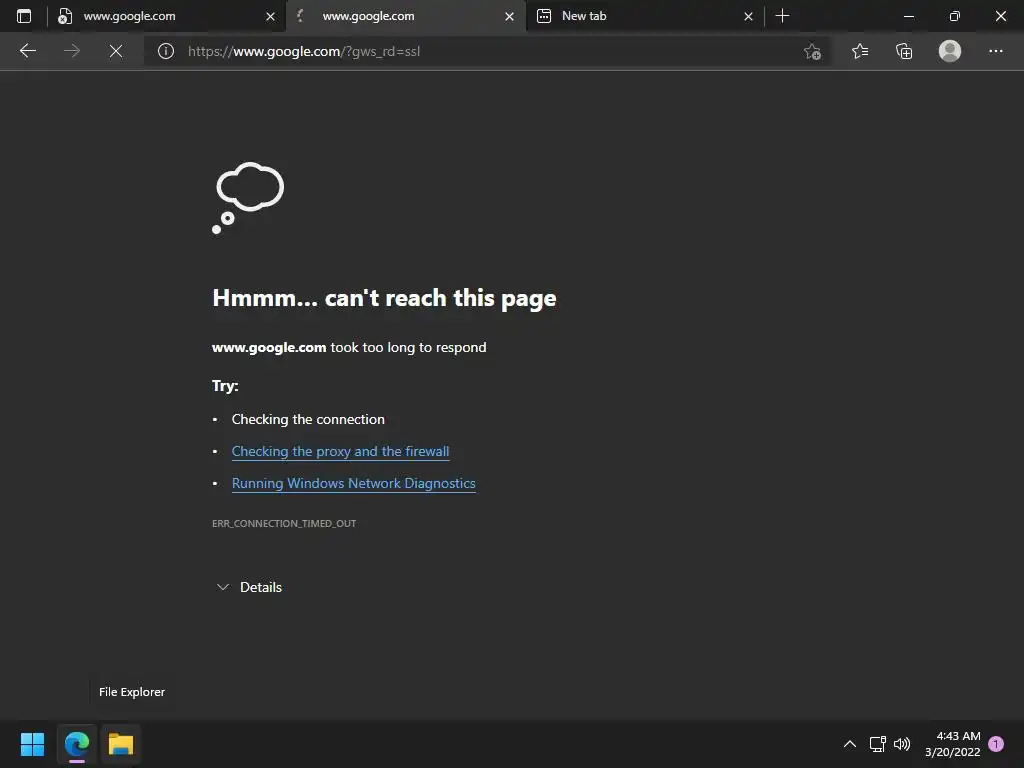This screenshot has width=1024, height=768.
Task: View site information icon in address bar
Action: tap(166, 51)
